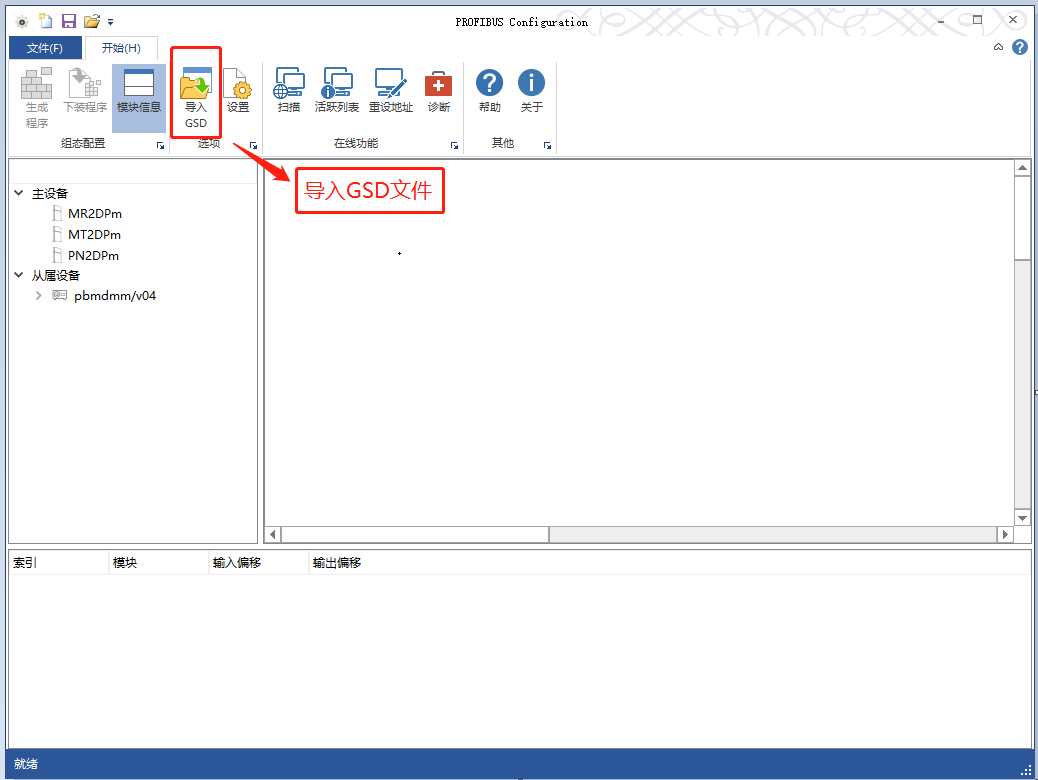Open the 诊断 diagnostics tool
Viewport: 1038px width, 780px height.
coord(439,93)
